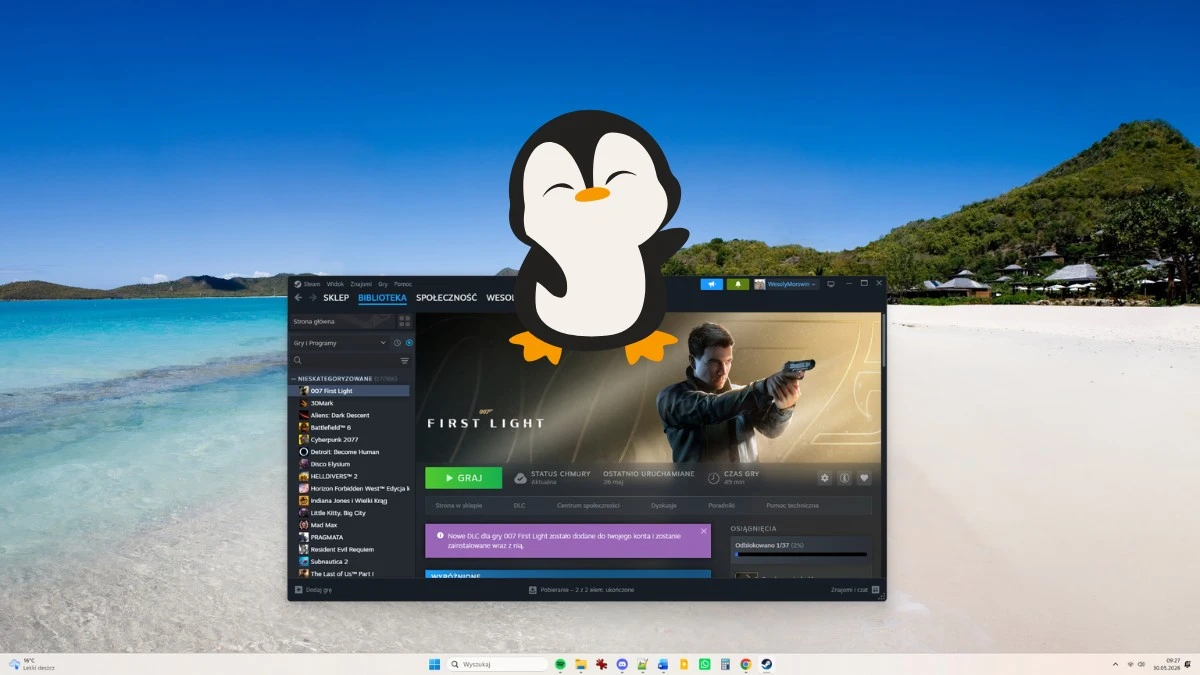Open Dyskusje link
The height and width of the screenshot is (675, 1200).
pos(664,506)
